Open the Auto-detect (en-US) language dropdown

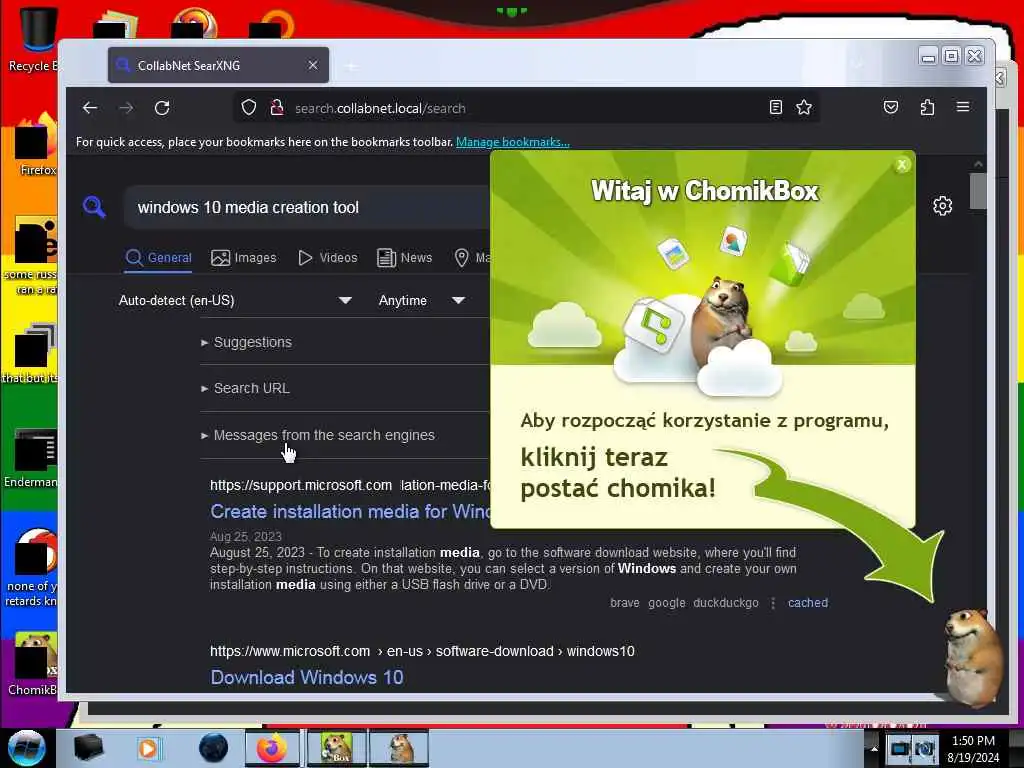[x=235, y=300]
